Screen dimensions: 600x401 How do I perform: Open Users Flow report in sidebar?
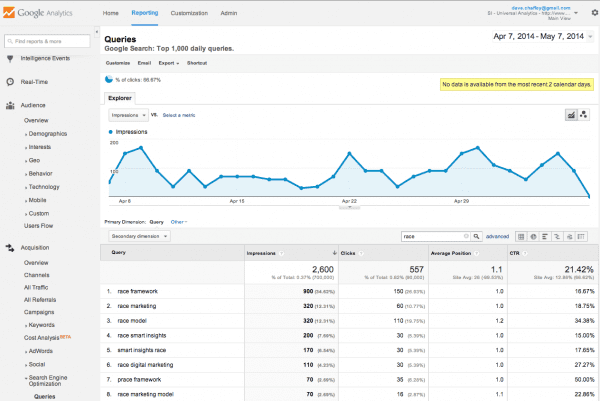pyautogui.click(x=39, y=226)
